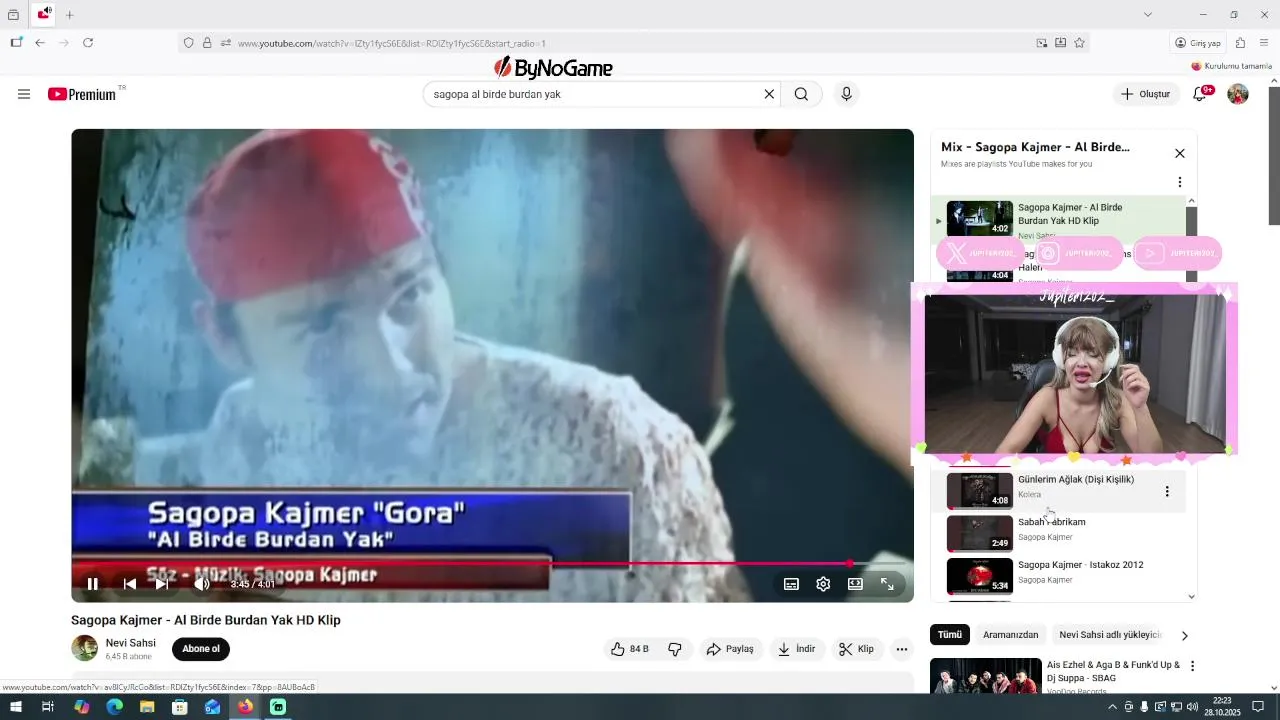Open more actions under the video
Image resolution: width=1280 pixels, height=720 pixels.
click(901, 649)
